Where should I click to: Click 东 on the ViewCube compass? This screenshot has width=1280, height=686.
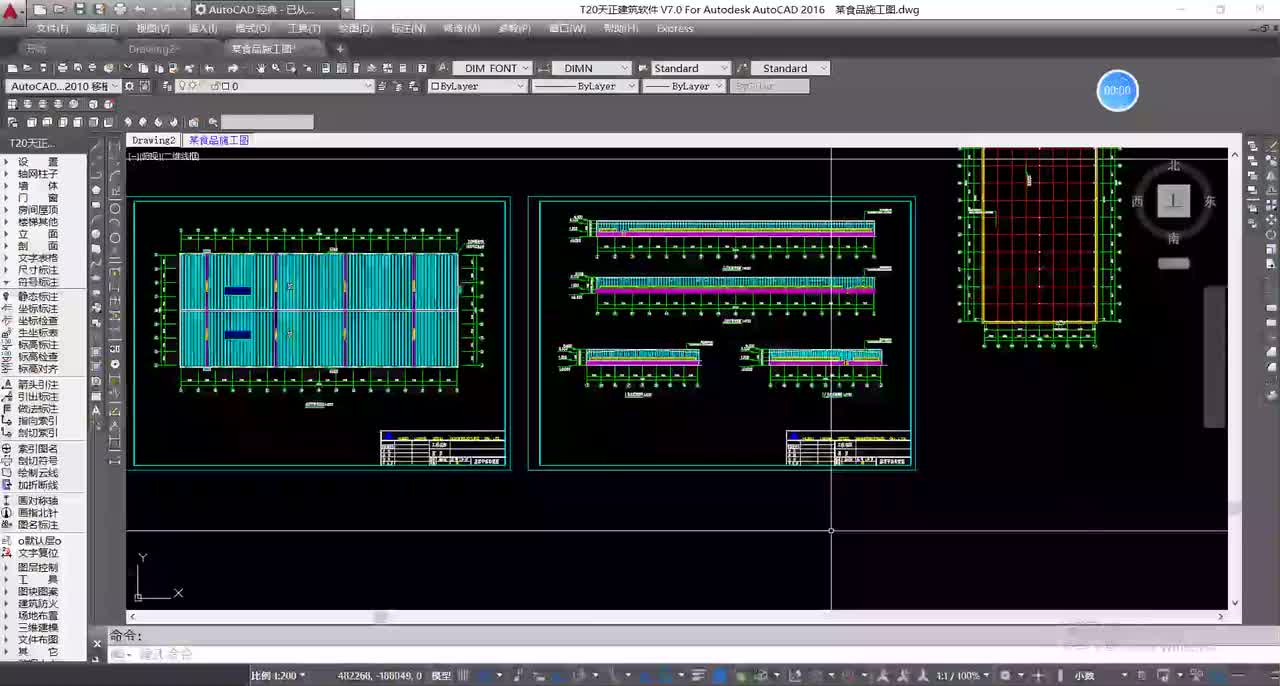[1210, 201]
